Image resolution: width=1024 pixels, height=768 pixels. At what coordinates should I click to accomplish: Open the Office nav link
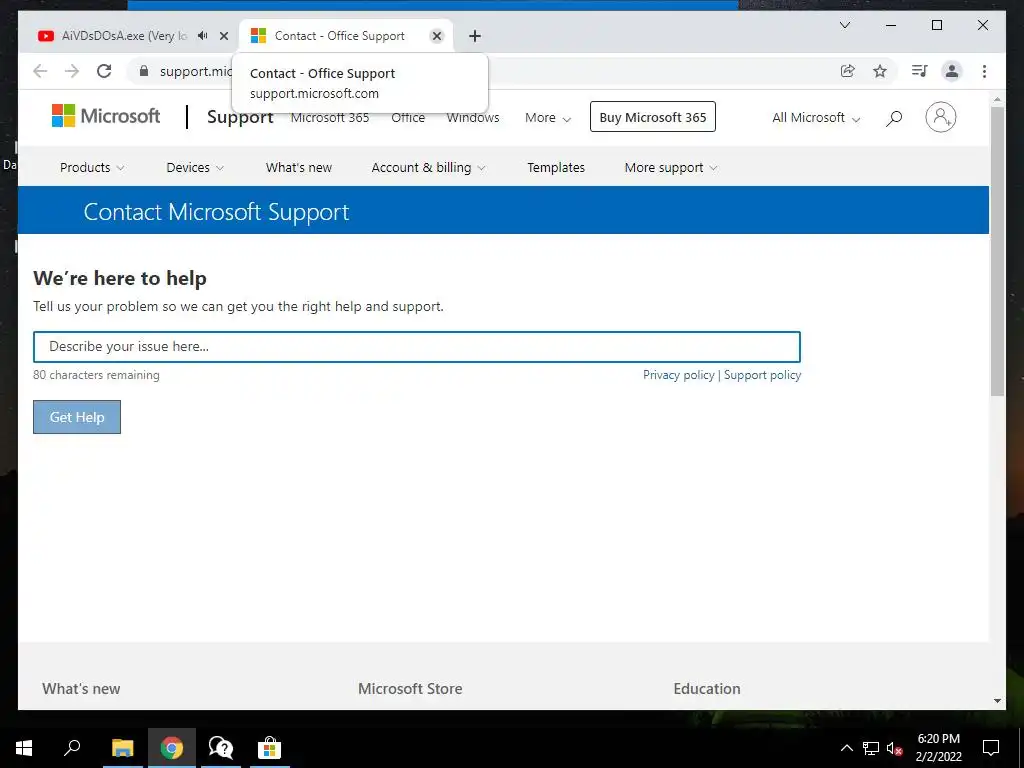(408, 118)
